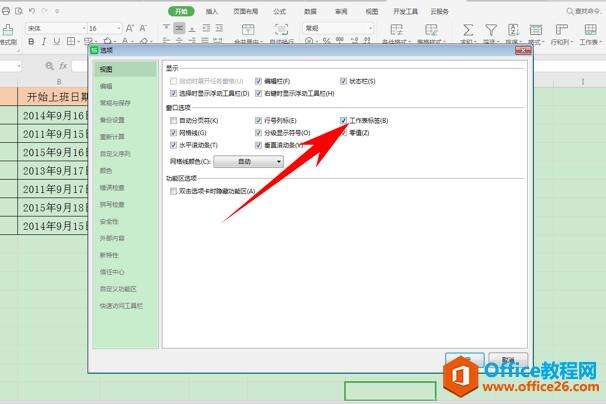
Task: Click the fill color icon in ribbon
Action: coord(108,41)
